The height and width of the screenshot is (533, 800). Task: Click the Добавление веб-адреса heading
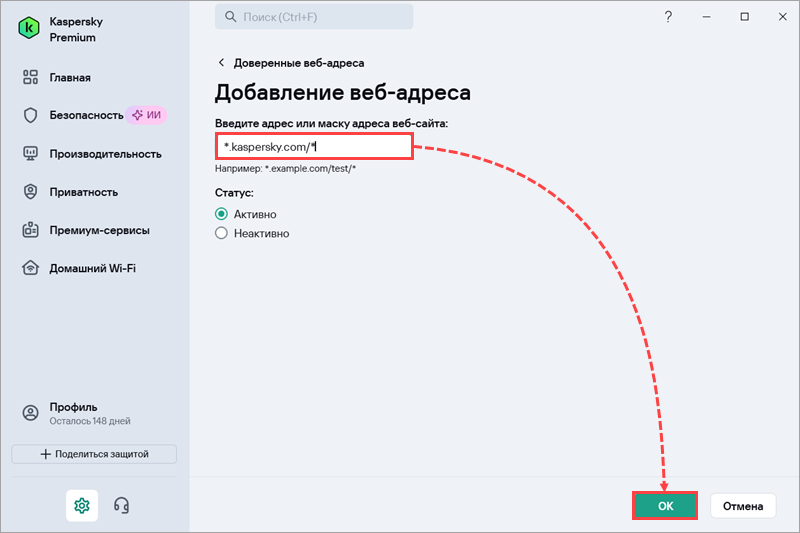(x=342, y=92)
